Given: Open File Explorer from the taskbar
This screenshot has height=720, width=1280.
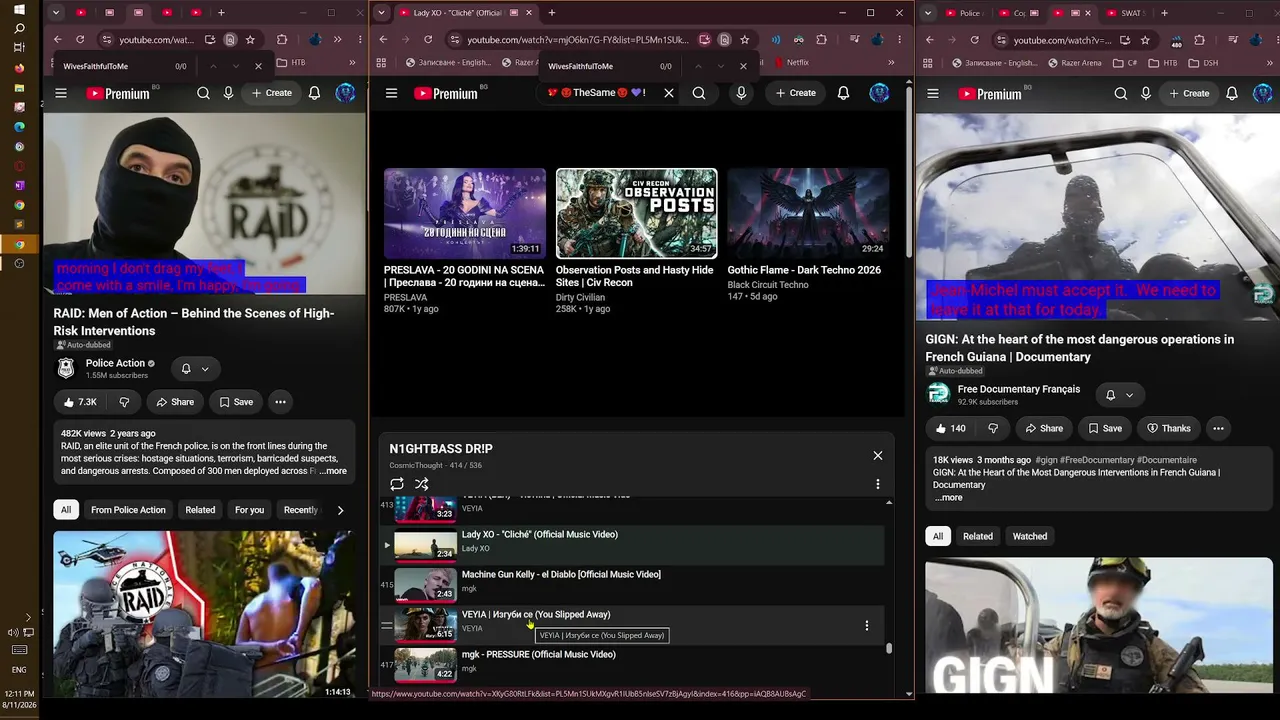Looking at the screenshot, I should 19,88.
